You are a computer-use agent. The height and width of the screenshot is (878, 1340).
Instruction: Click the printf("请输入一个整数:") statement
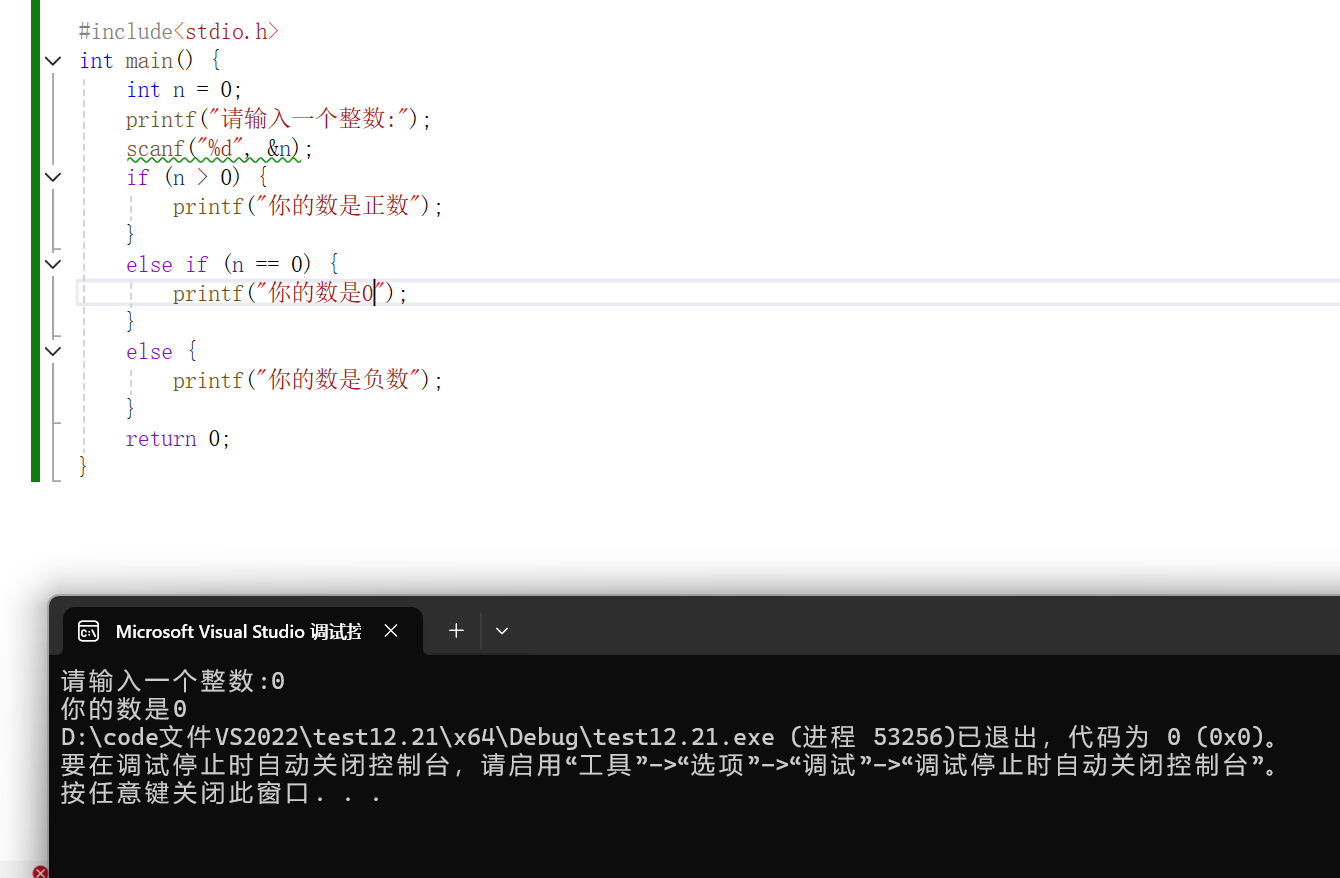click(279, 119)
